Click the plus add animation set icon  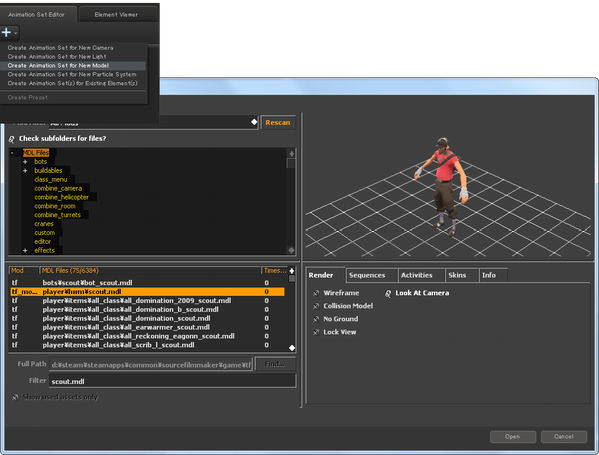coord(6,32)
